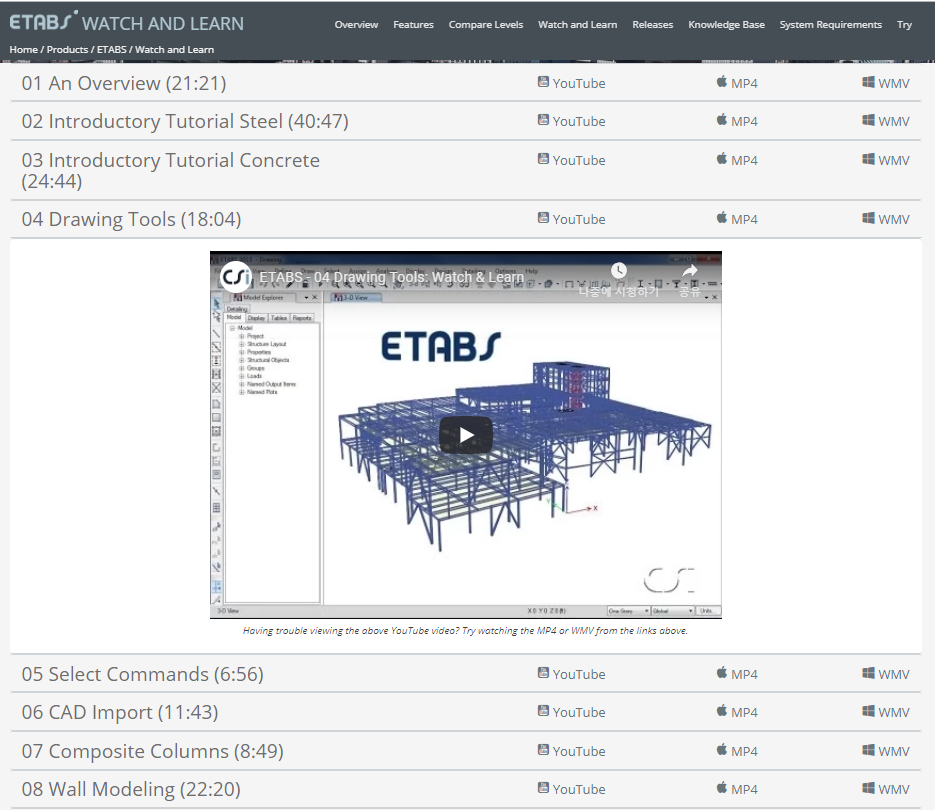Open Knowledge Base in top navigation

click(x=726, y=24)
